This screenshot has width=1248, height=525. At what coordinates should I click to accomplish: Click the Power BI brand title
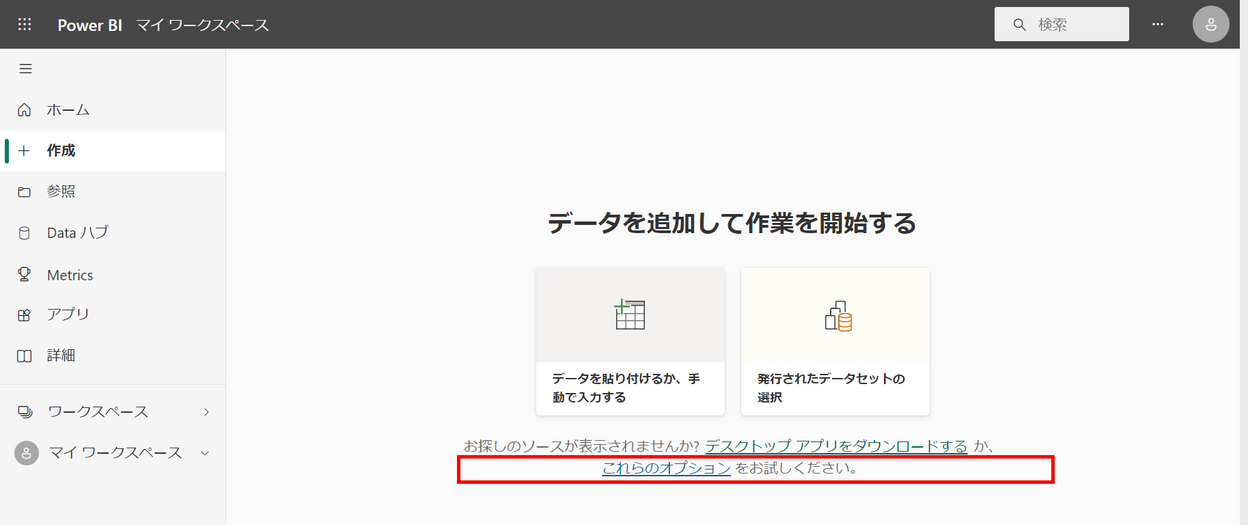pos(89,25)
